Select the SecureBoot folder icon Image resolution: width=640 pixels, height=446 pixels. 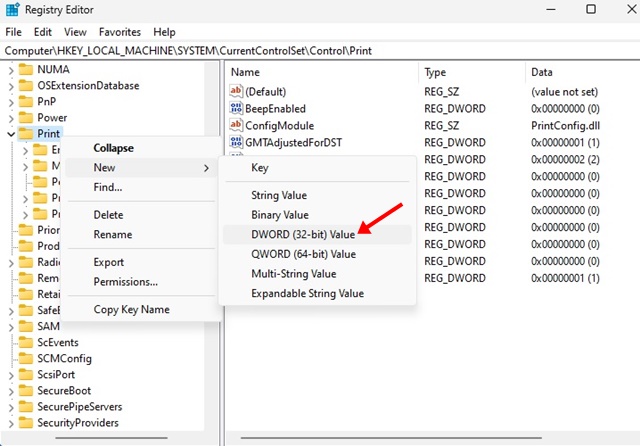26,391
